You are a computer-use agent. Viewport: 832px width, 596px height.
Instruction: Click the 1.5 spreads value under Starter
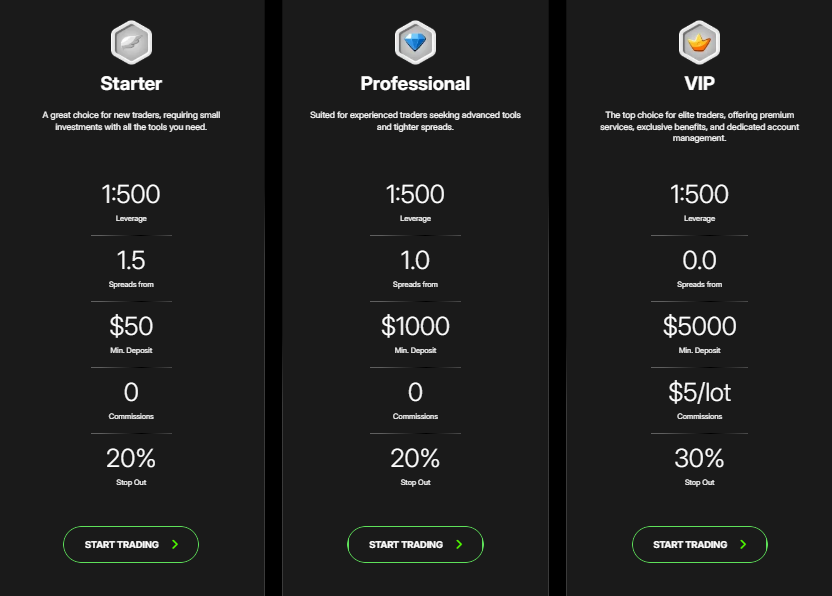131,260
